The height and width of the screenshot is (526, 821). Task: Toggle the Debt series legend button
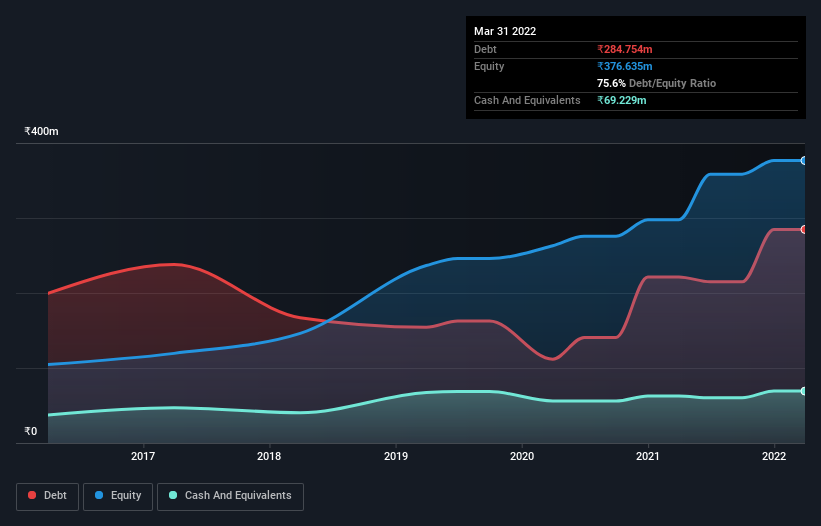tap(47, 496)
